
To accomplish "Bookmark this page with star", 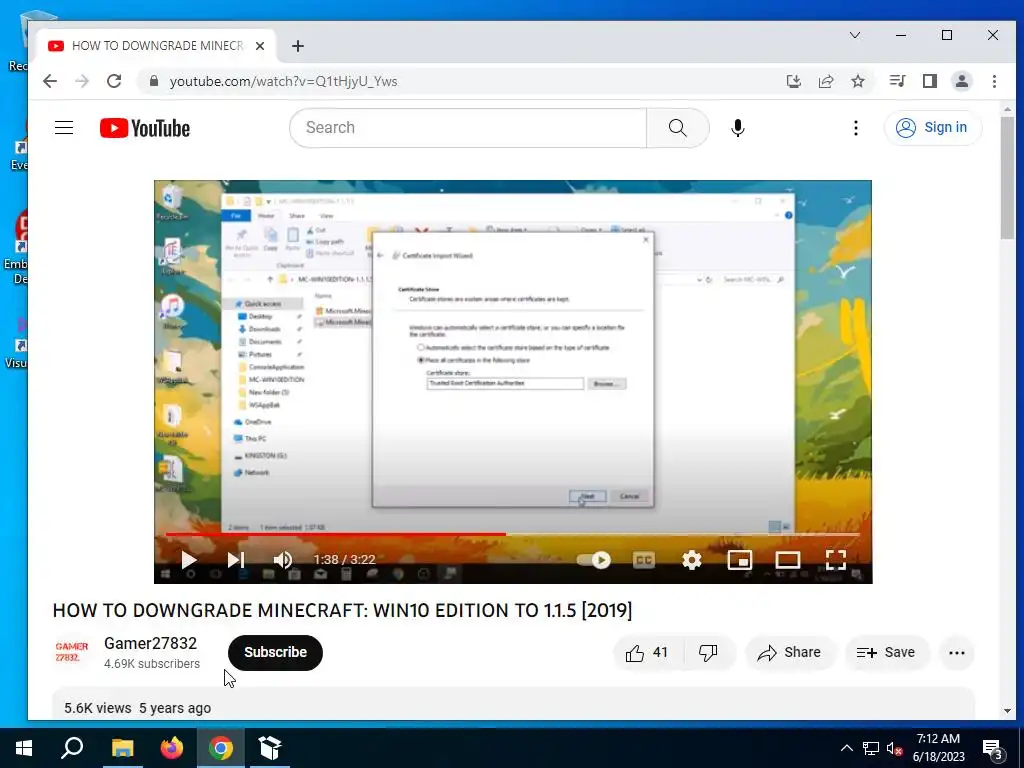I will tap(858, 81).
